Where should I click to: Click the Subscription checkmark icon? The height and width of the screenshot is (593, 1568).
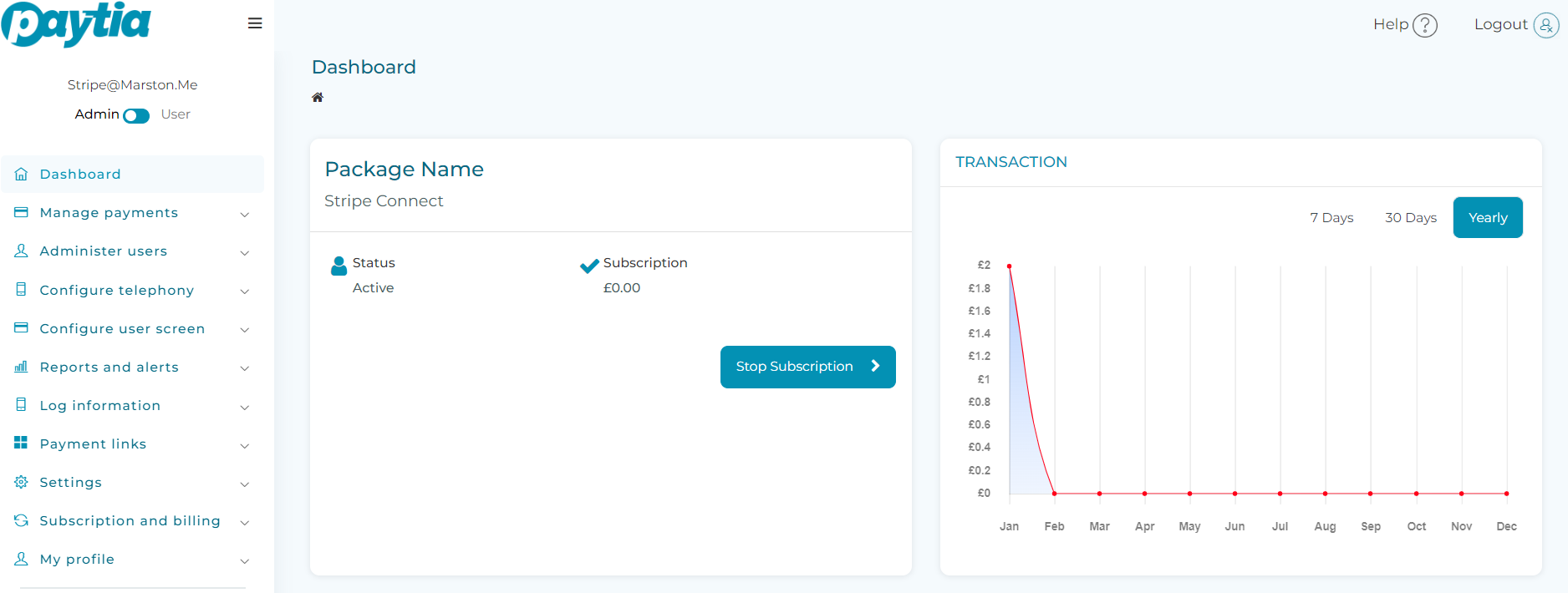click(589, 266)
